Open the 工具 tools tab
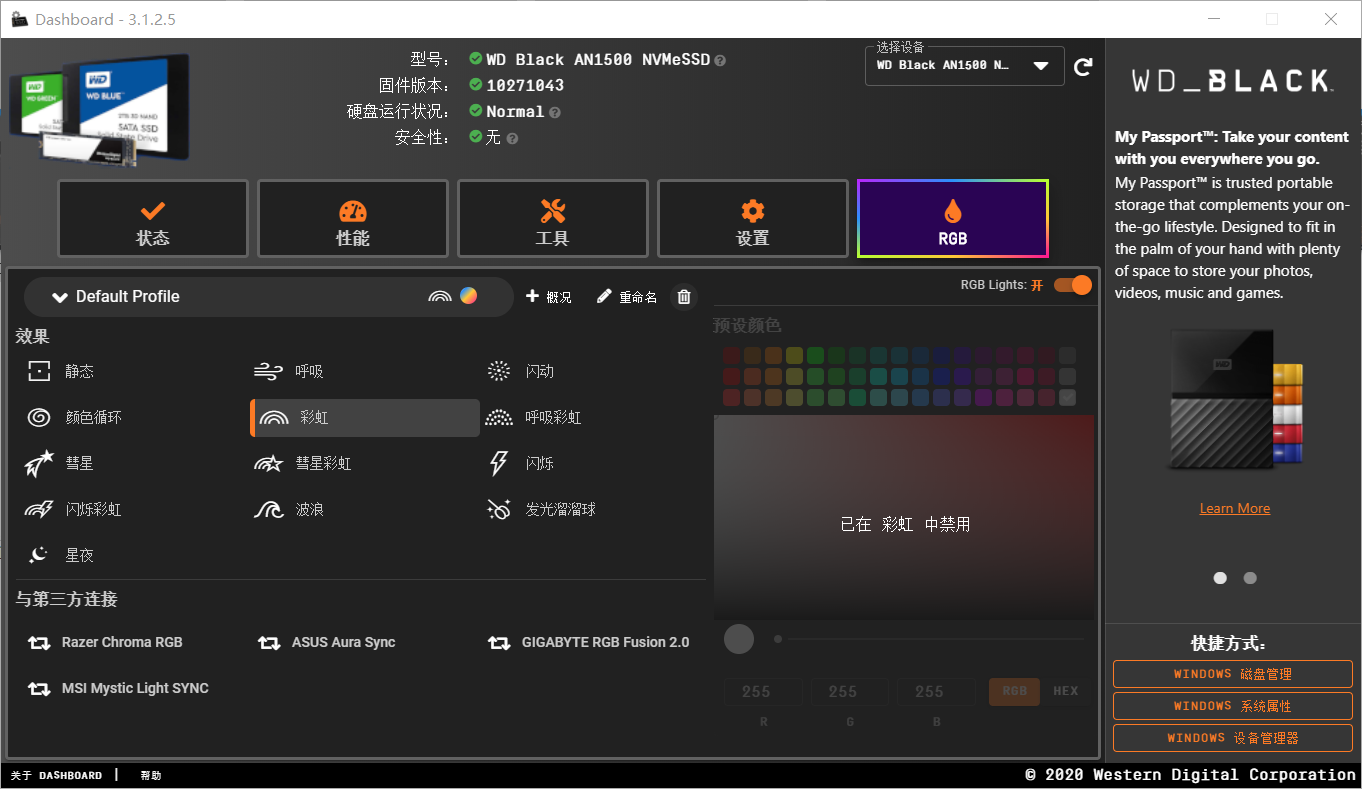 click(553, 219)
